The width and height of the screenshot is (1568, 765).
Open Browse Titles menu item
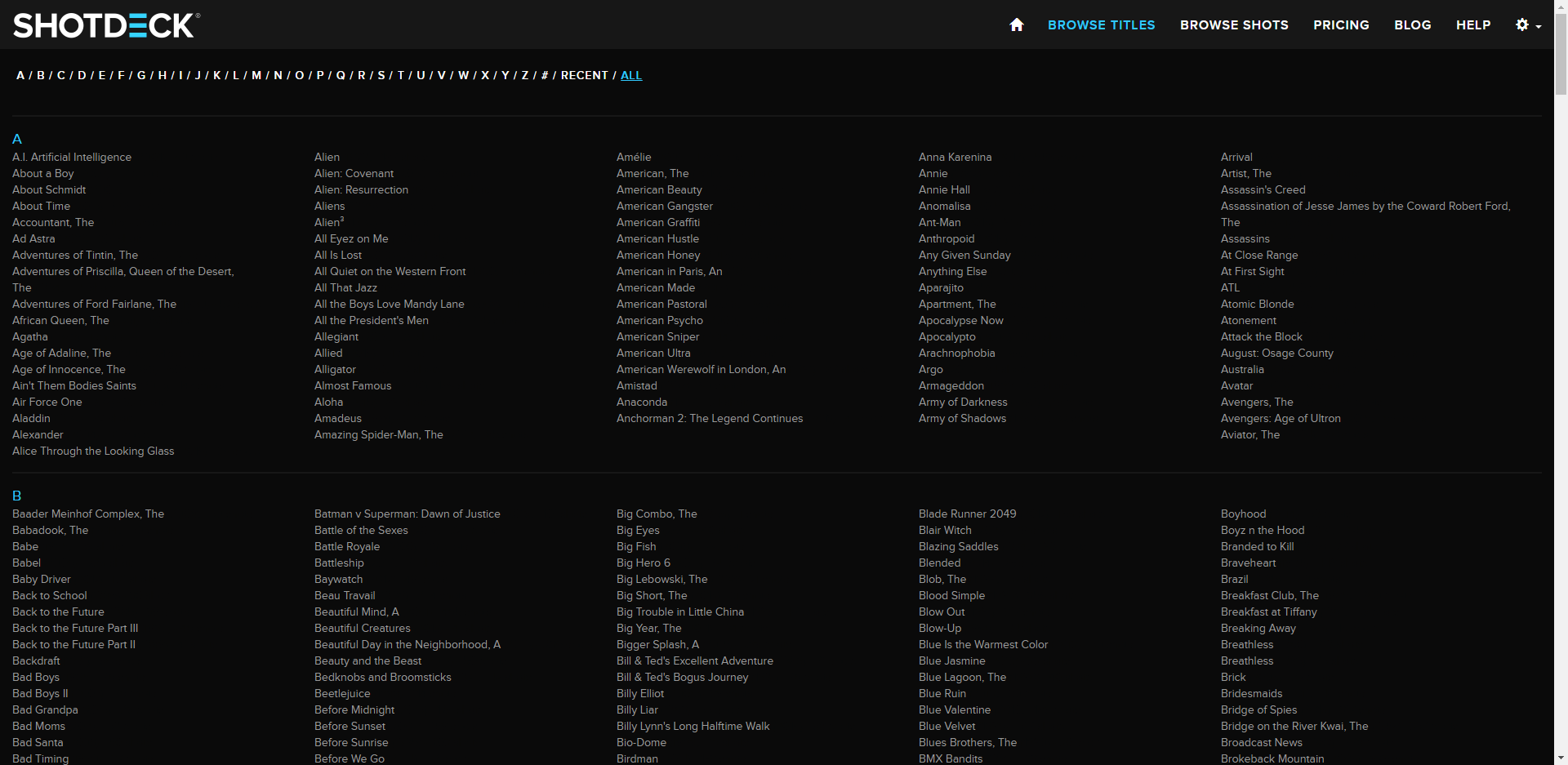tap(1101, 25)
